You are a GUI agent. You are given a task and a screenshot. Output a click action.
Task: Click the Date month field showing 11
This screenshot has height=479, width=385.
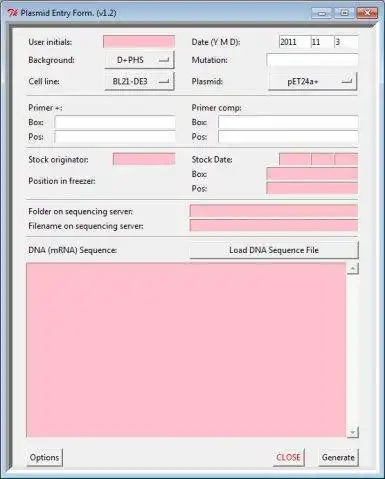coord(322,42)
